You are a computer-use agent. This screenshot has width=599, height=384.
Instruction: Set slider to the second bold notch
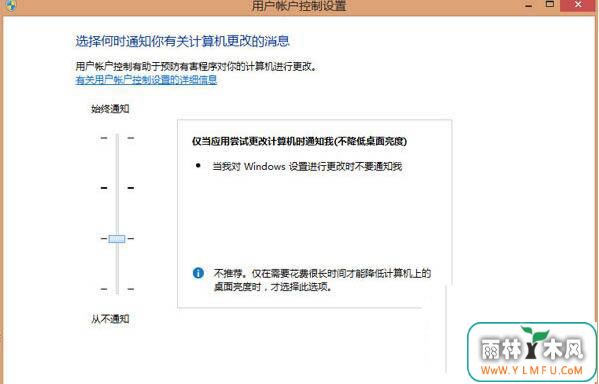(x=117, y=188)
